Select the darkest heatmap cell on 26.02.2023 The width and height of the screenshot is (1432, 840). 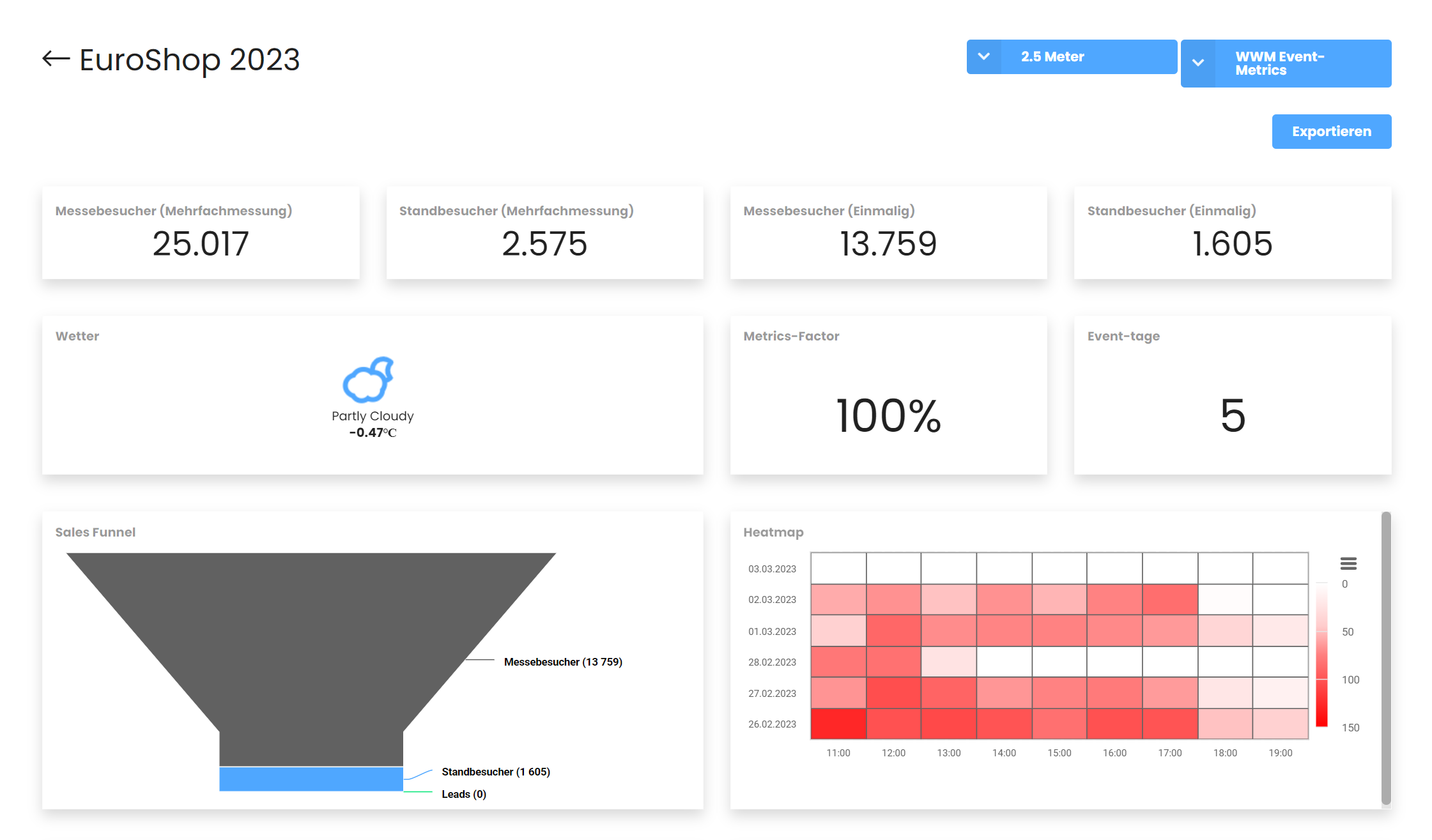click(838, 724)
